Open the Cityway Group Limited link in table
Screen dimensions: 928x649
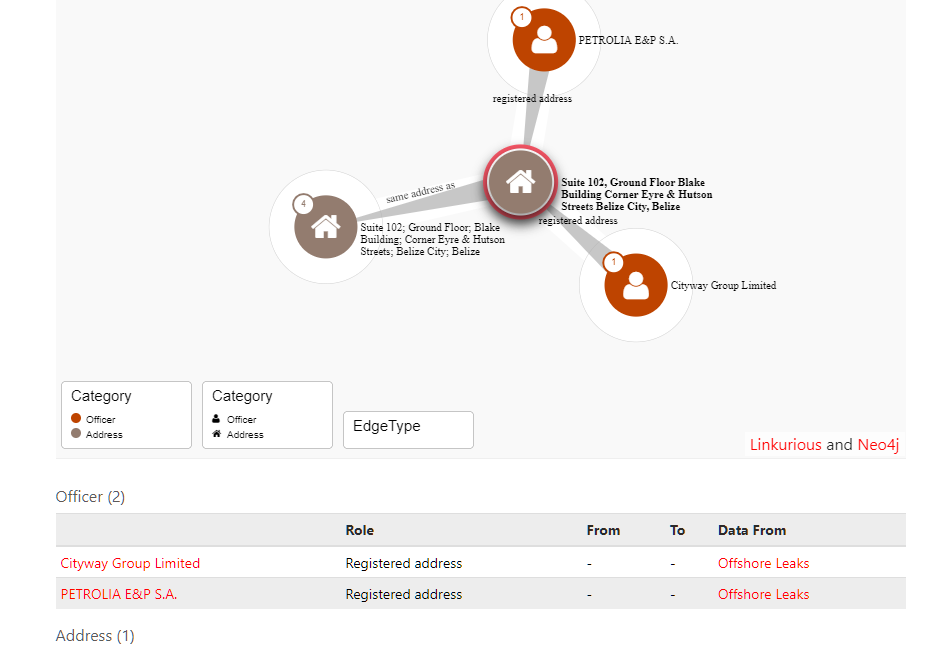coord(130,563)
